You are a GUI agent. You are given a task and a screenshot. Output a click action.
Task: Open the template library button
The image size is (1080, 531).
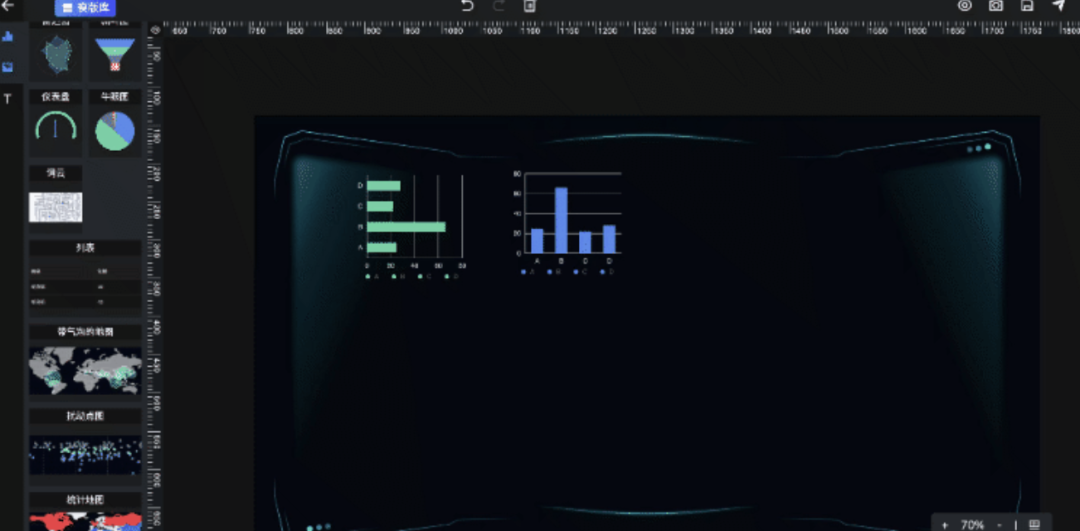[85, 8]
